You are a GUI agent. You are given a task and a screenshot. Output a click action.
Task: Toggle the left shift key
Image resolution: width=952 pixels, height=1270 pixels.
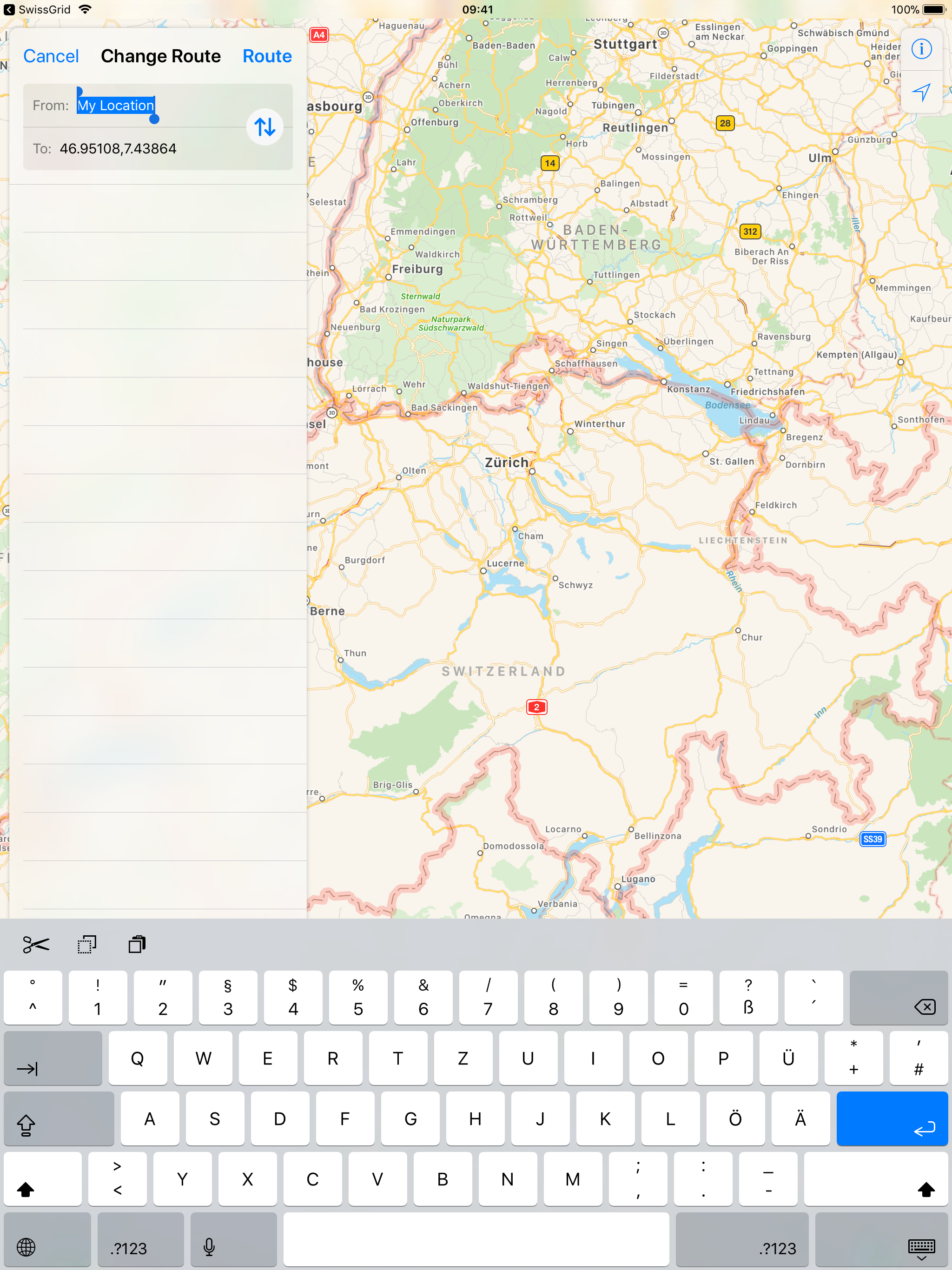42,1179
